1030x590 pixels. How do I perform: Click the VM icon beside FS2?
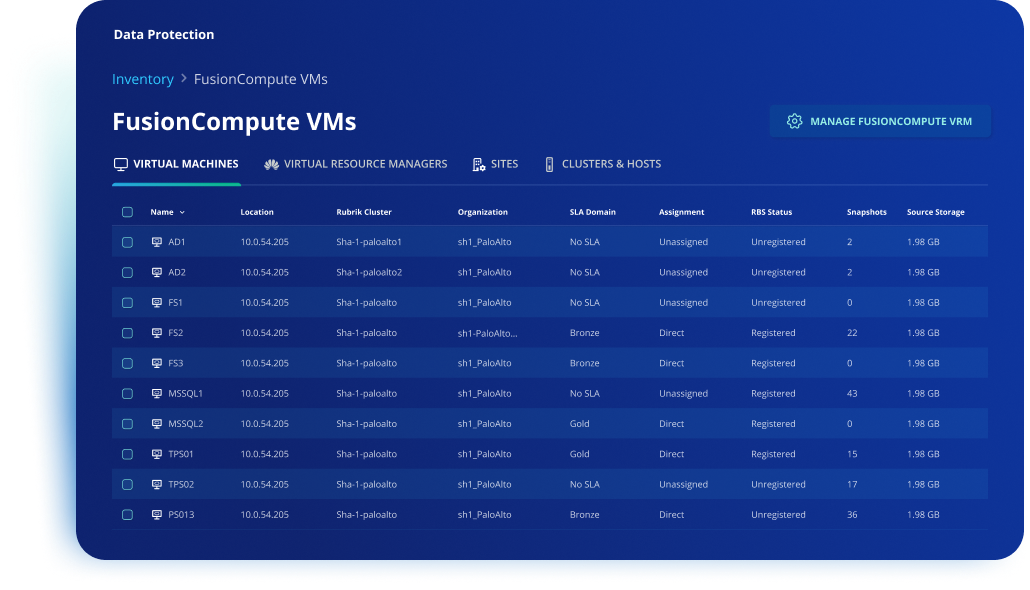pyautogui.click(x=156, y=332)
